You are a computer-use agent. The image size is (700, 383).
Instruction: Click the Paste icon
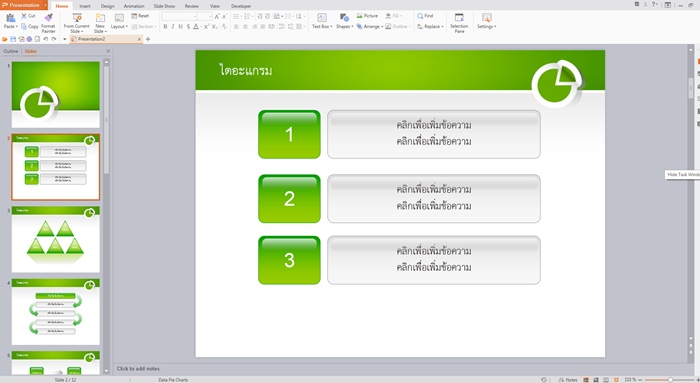[x=10, y=18]
